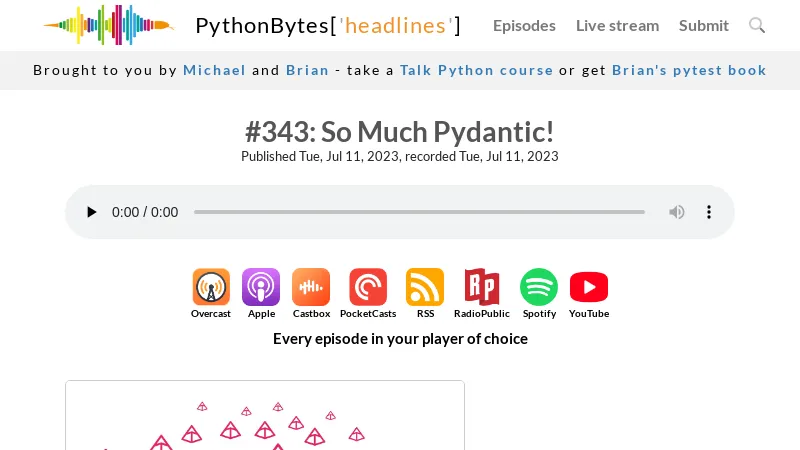Open the Live stream navigation item

tap(617, 26)
